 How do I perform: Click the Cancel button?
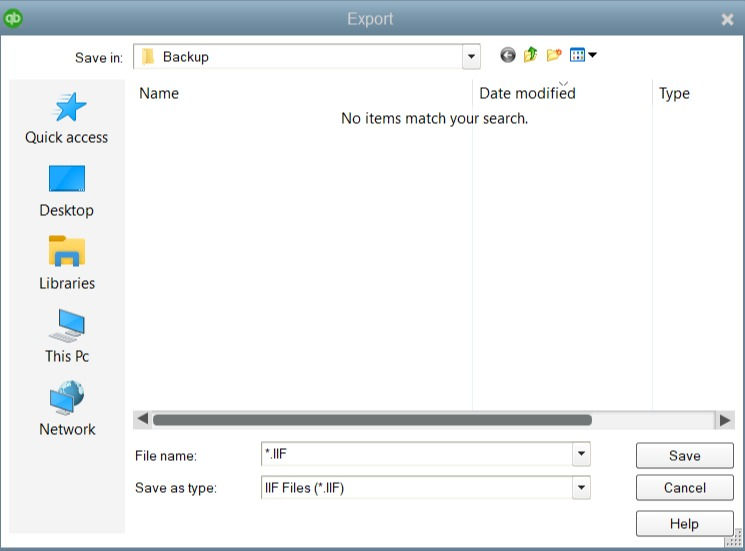pyautogui.click(x=685, y=487)
